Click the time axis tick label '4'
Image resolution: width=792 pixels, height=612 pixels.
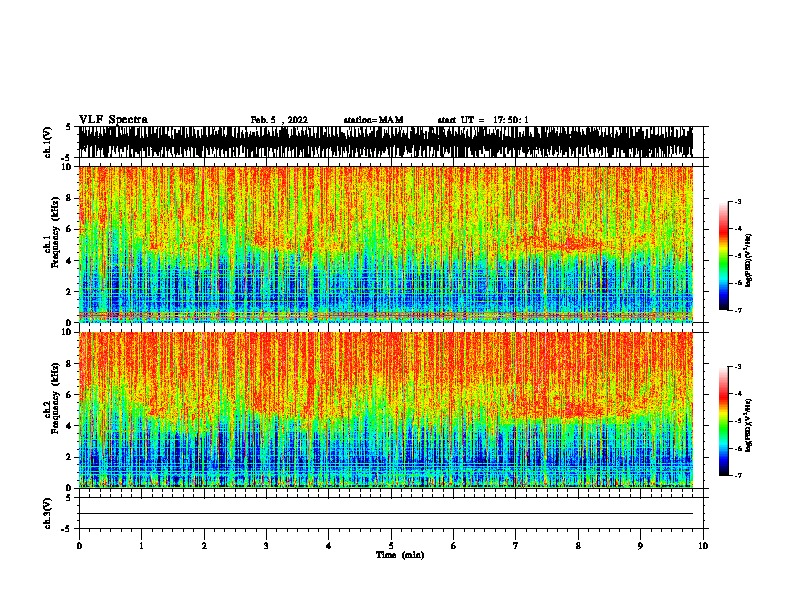329,546
